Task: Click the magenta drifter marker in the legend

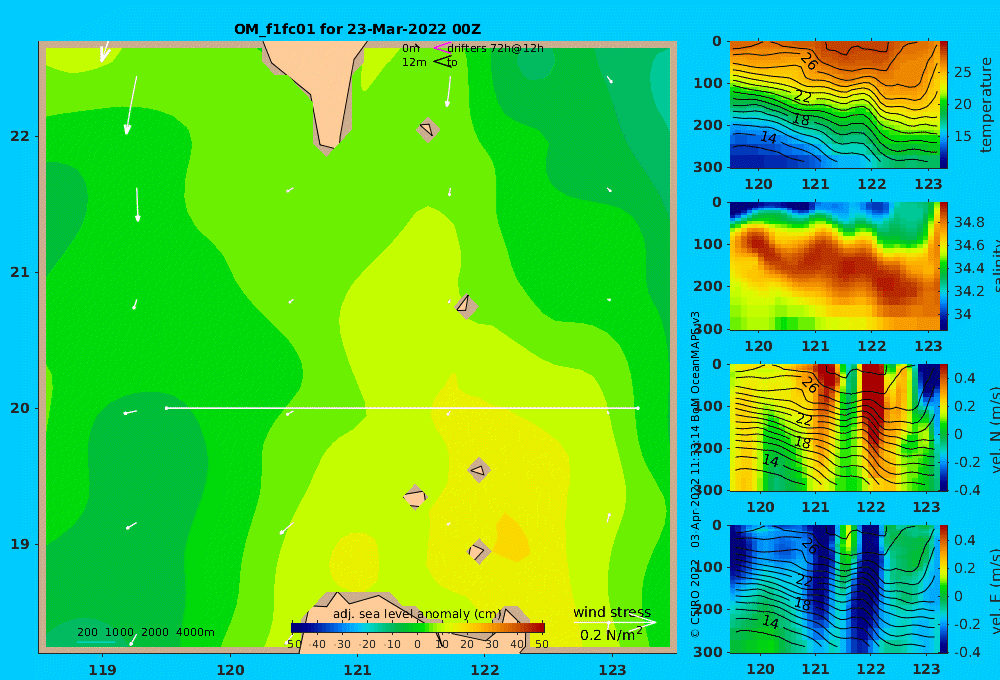Action: click(x=442, y=47)
